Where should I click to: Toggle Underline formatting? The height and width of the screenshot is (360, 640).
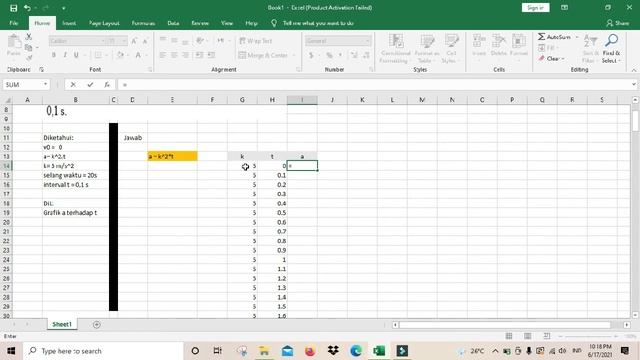coord(76,55)
